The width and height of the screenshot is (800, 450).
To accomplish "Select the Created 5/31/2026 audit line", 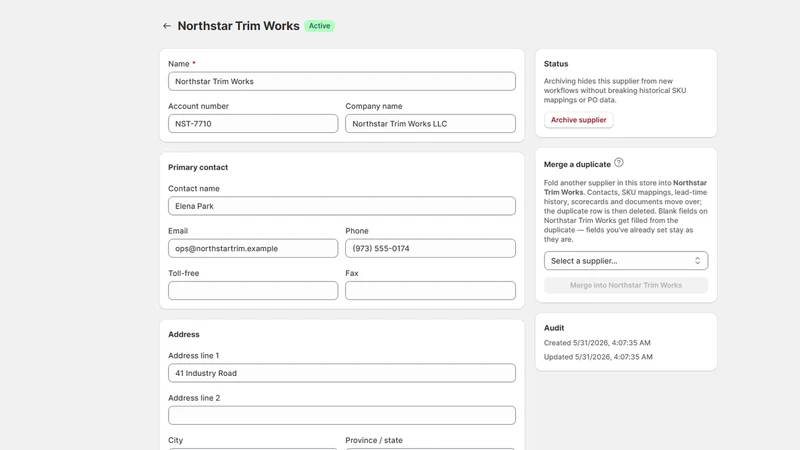I will pos(597,343).
